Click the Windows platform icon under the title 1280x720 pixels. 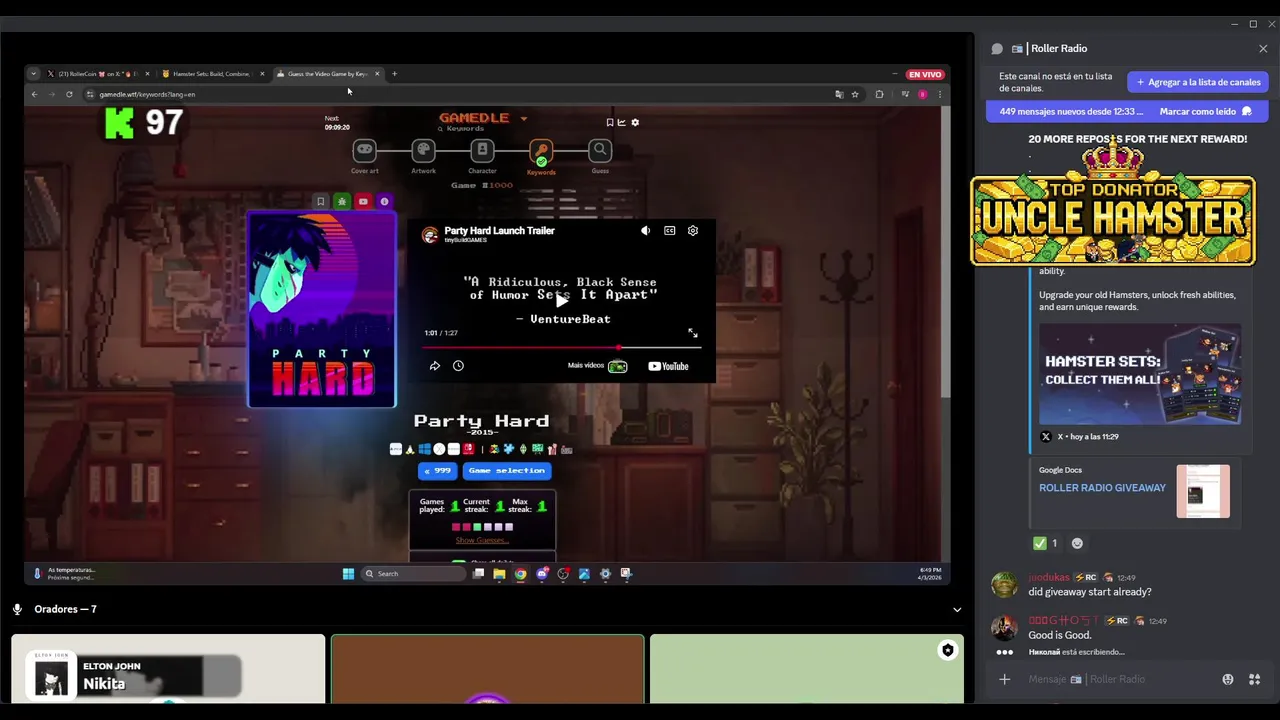click(x=424, y=449)
